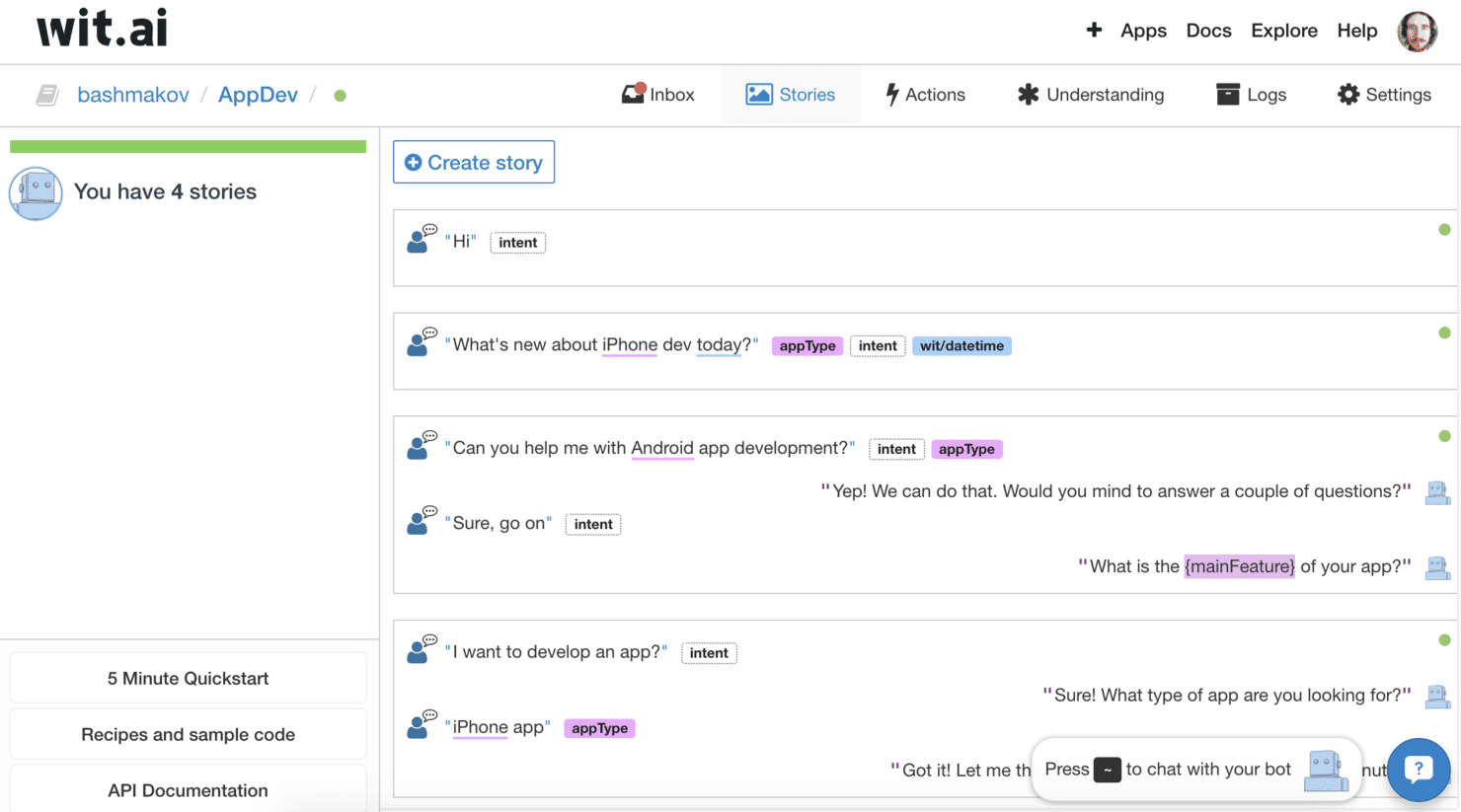Switch to the Stories tab
The height and width of the screenshot is (812, 1461).
[791, 95]
